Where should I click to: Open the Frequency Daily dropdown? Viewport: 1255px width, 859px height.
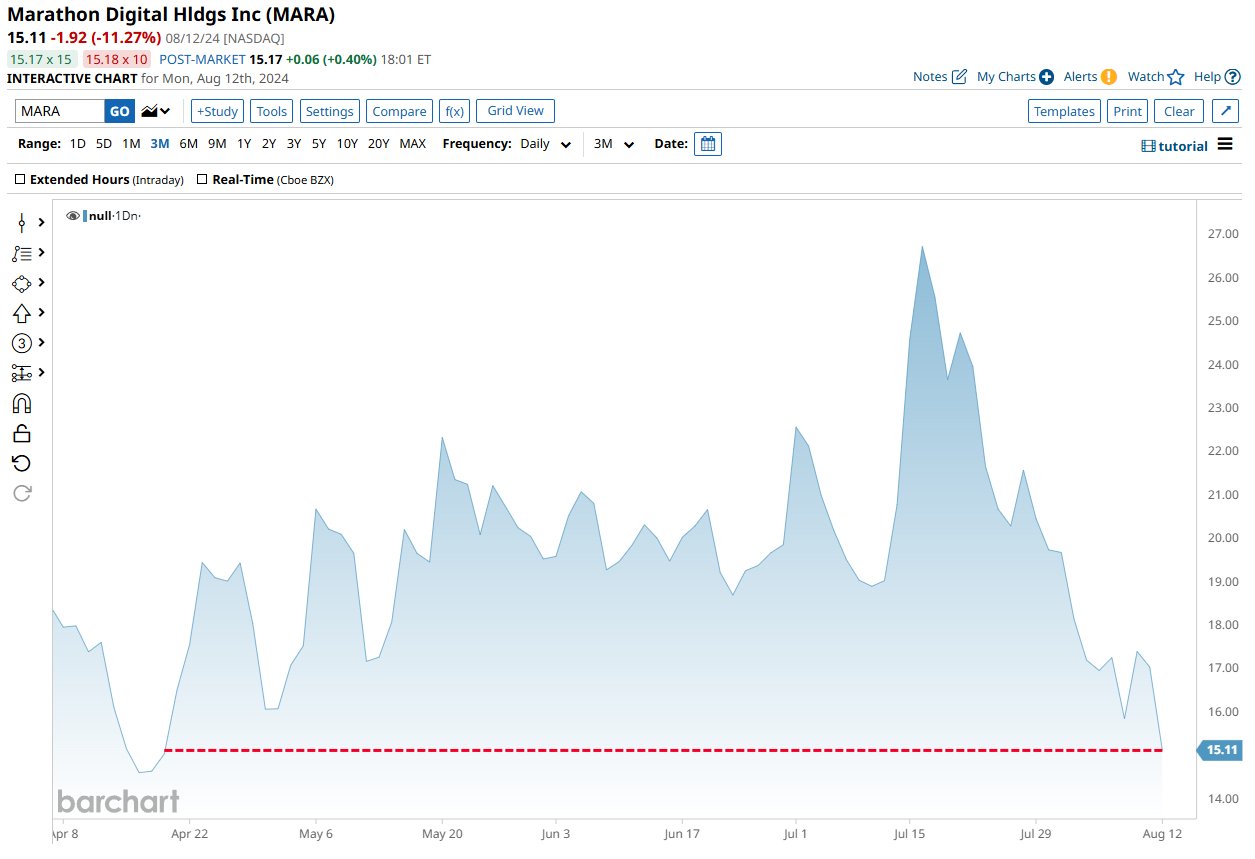[x=545, y=144]
